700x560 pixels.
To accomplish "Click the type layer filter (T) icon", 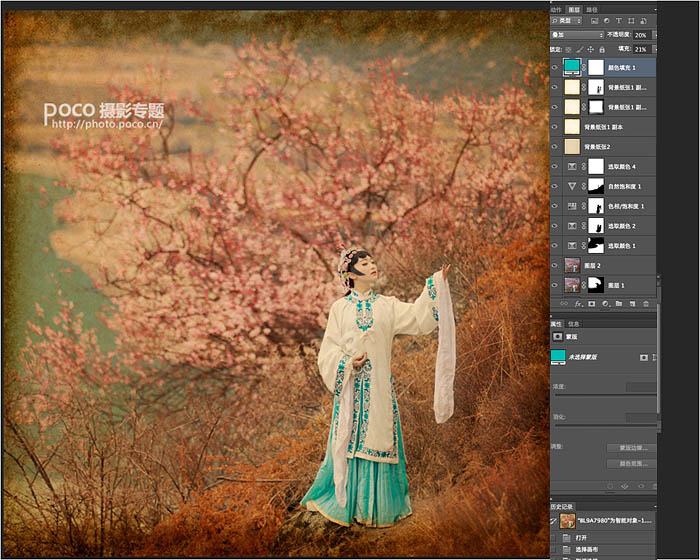I will click(x=618, y=21).
